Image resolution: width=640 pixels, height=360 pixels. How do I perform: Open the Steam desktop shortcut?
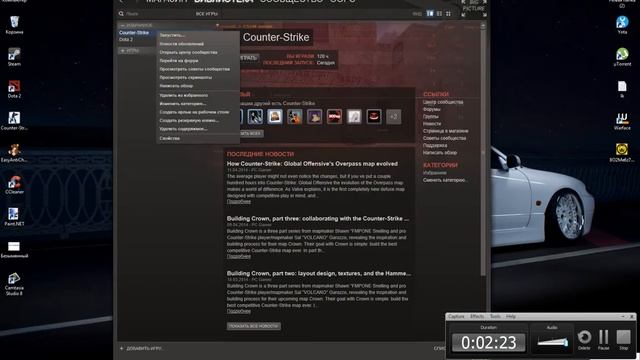pyautogui.click(x=14, y=57)
